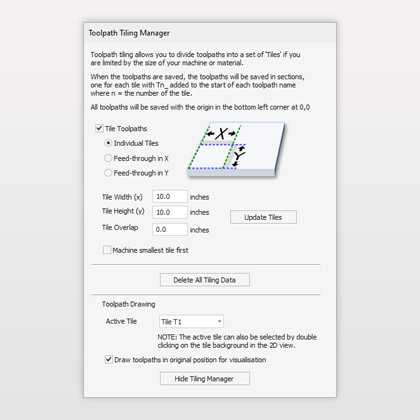Click the Tile Height (y) input field

tap(170, 212)
